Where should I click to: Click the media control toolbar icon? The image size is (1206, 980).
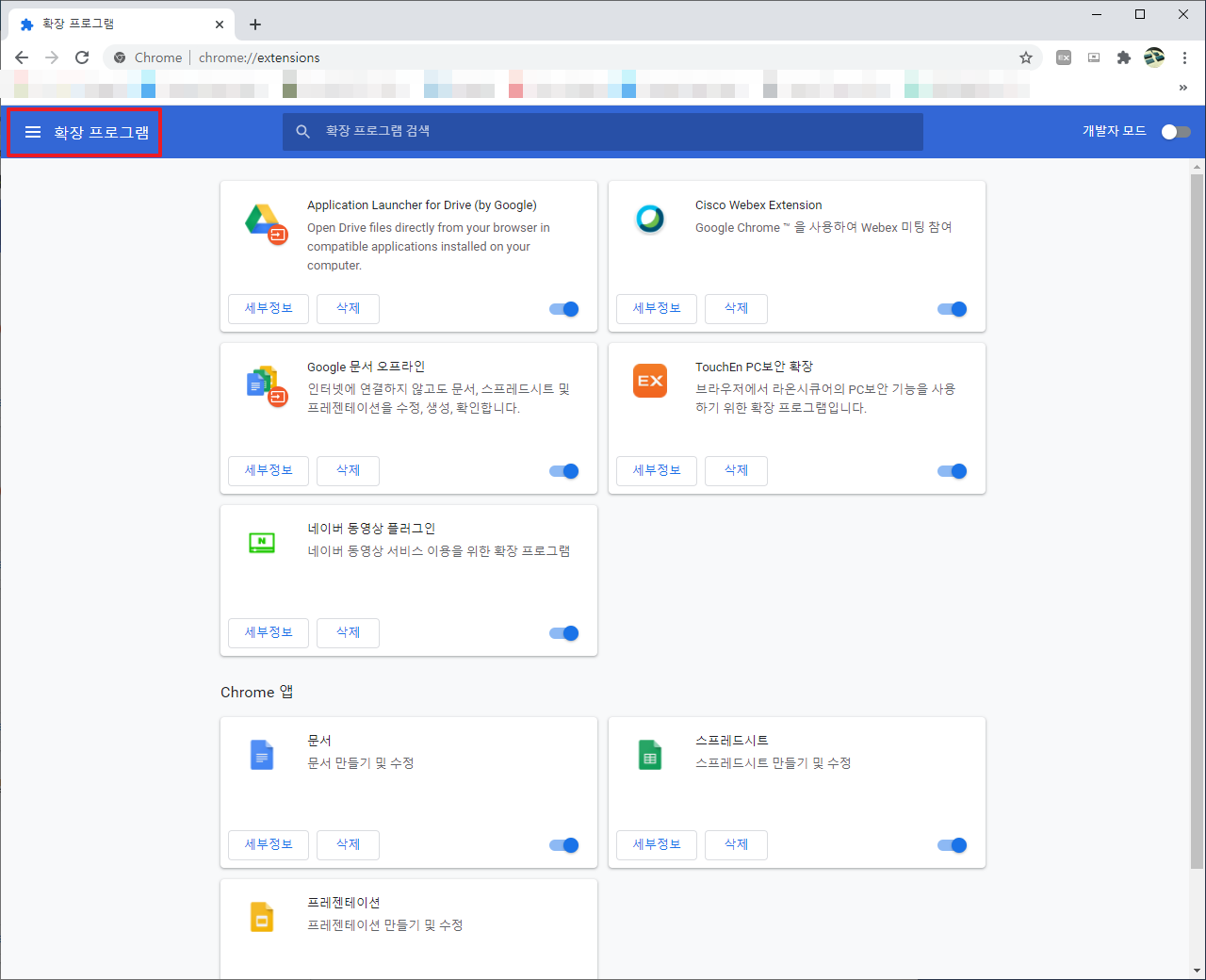tap(1094, 57)
